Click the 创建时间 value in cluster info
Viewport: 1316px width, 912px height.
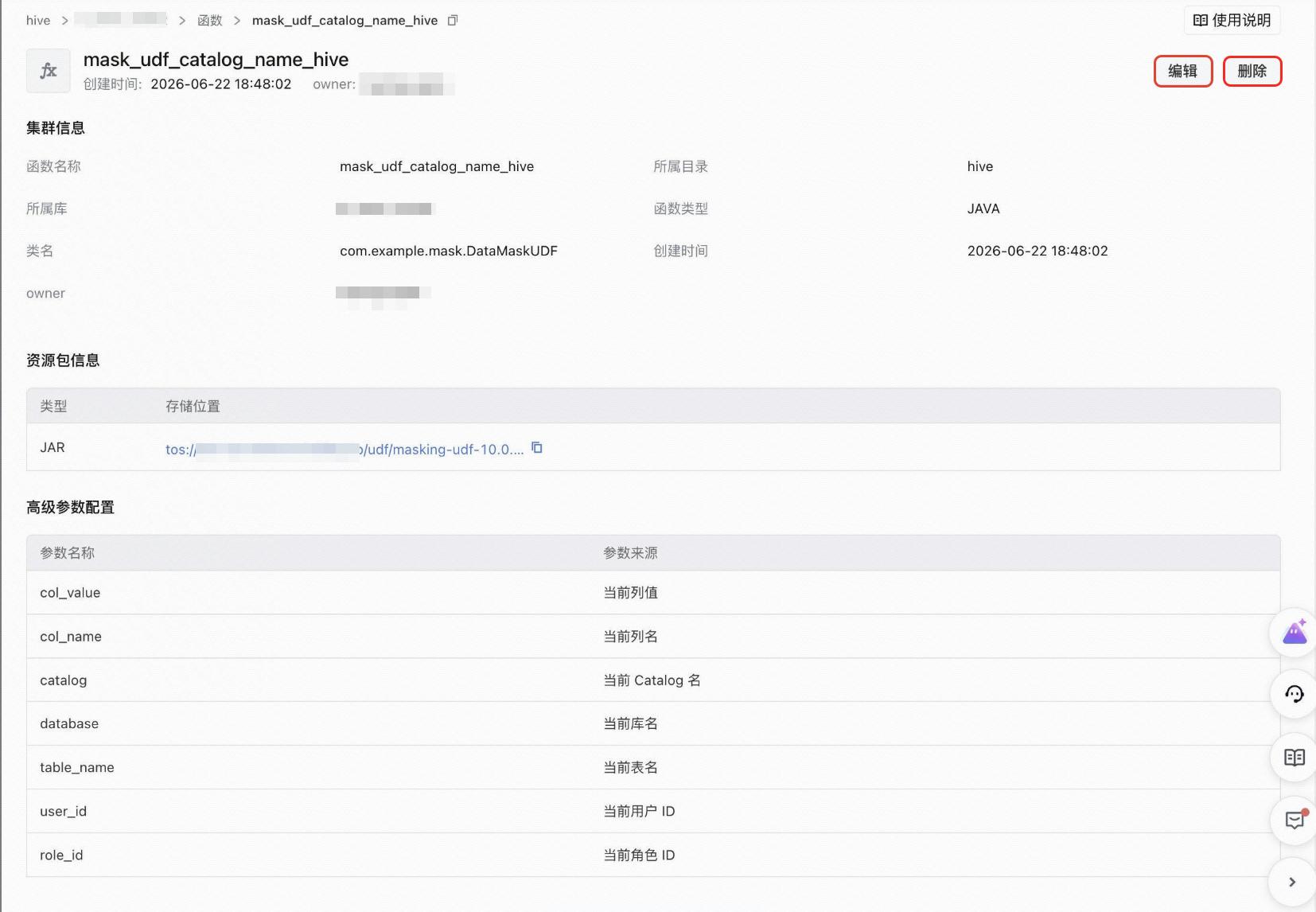[x=1038, y=251]
